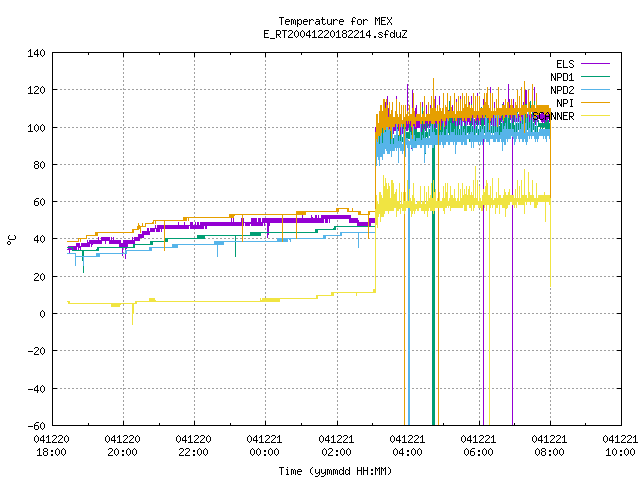This screenshot has height=480, width=640.
Task: Click the x-axis label 041221 02:00
Action: point(336,446)
